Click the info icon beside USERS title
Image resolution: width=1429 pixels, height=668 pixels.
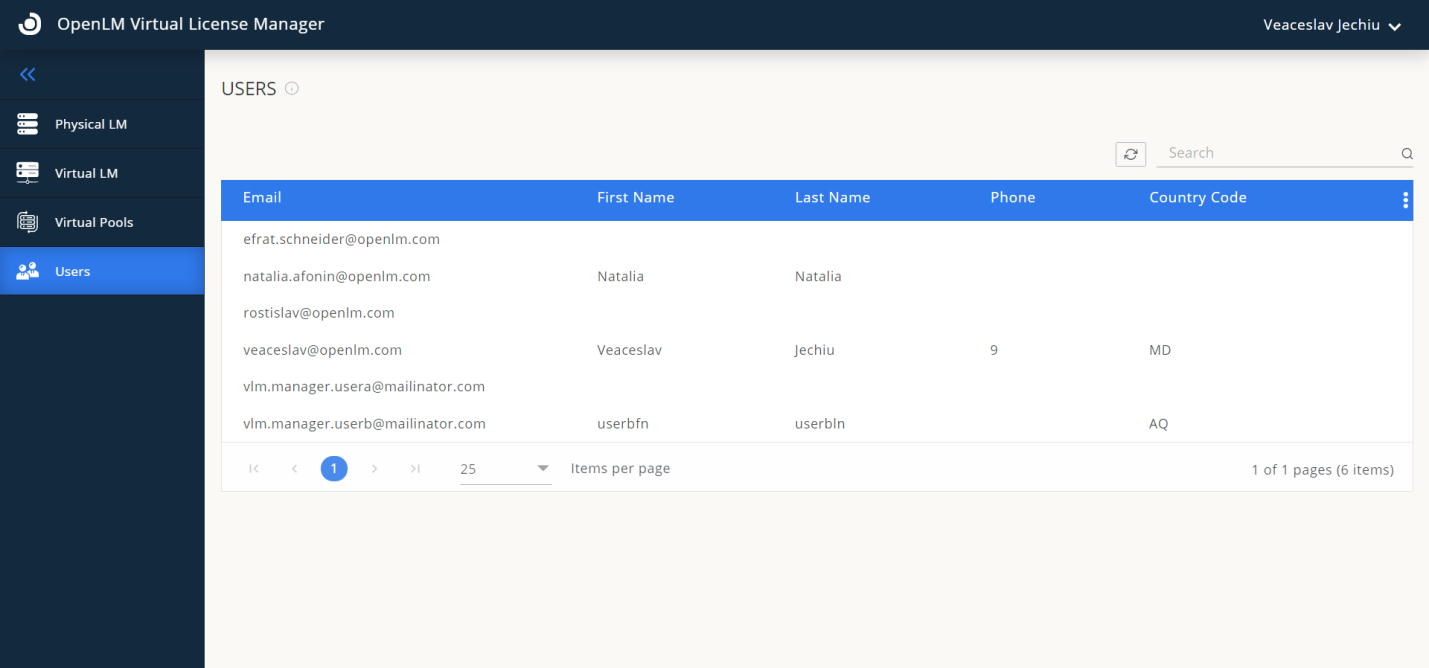[292, 89]
